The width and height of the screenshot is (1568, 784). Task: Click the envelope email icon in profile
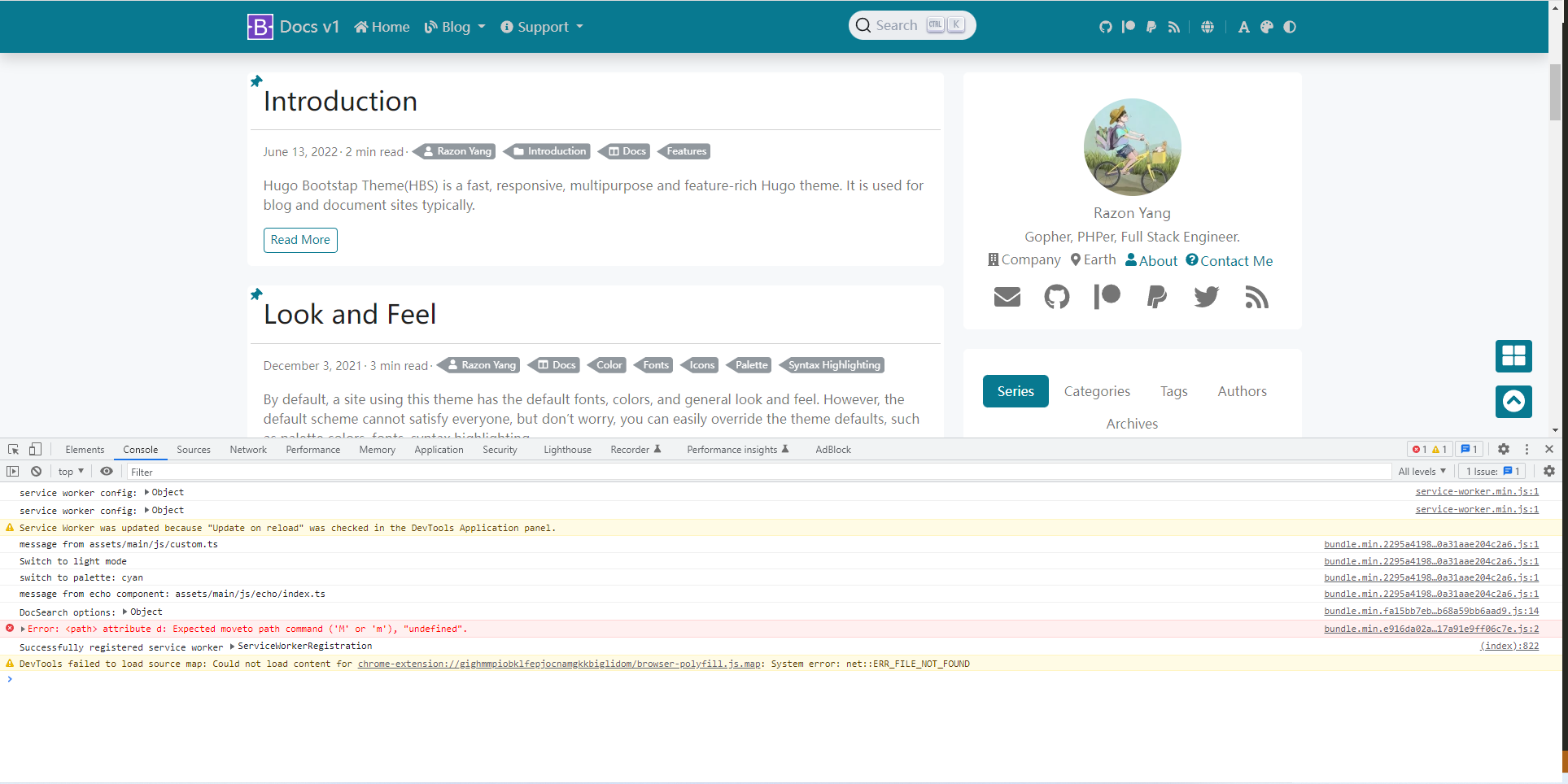tap(1007, 297)
